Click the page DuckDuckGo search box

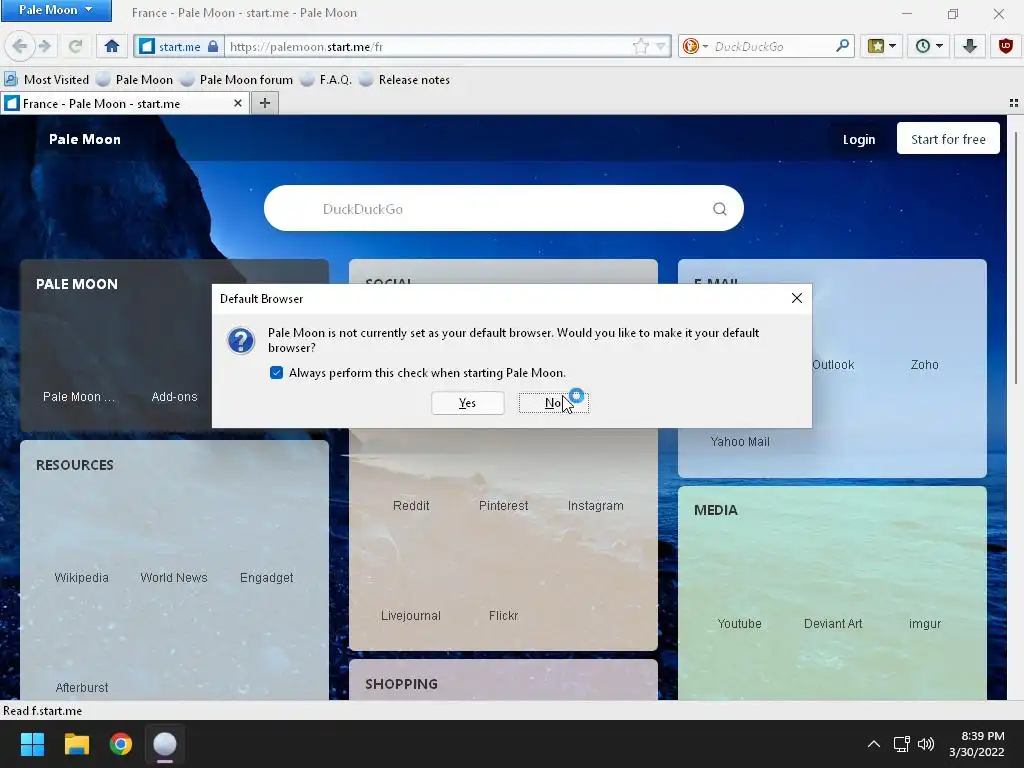tap(504, 208)
